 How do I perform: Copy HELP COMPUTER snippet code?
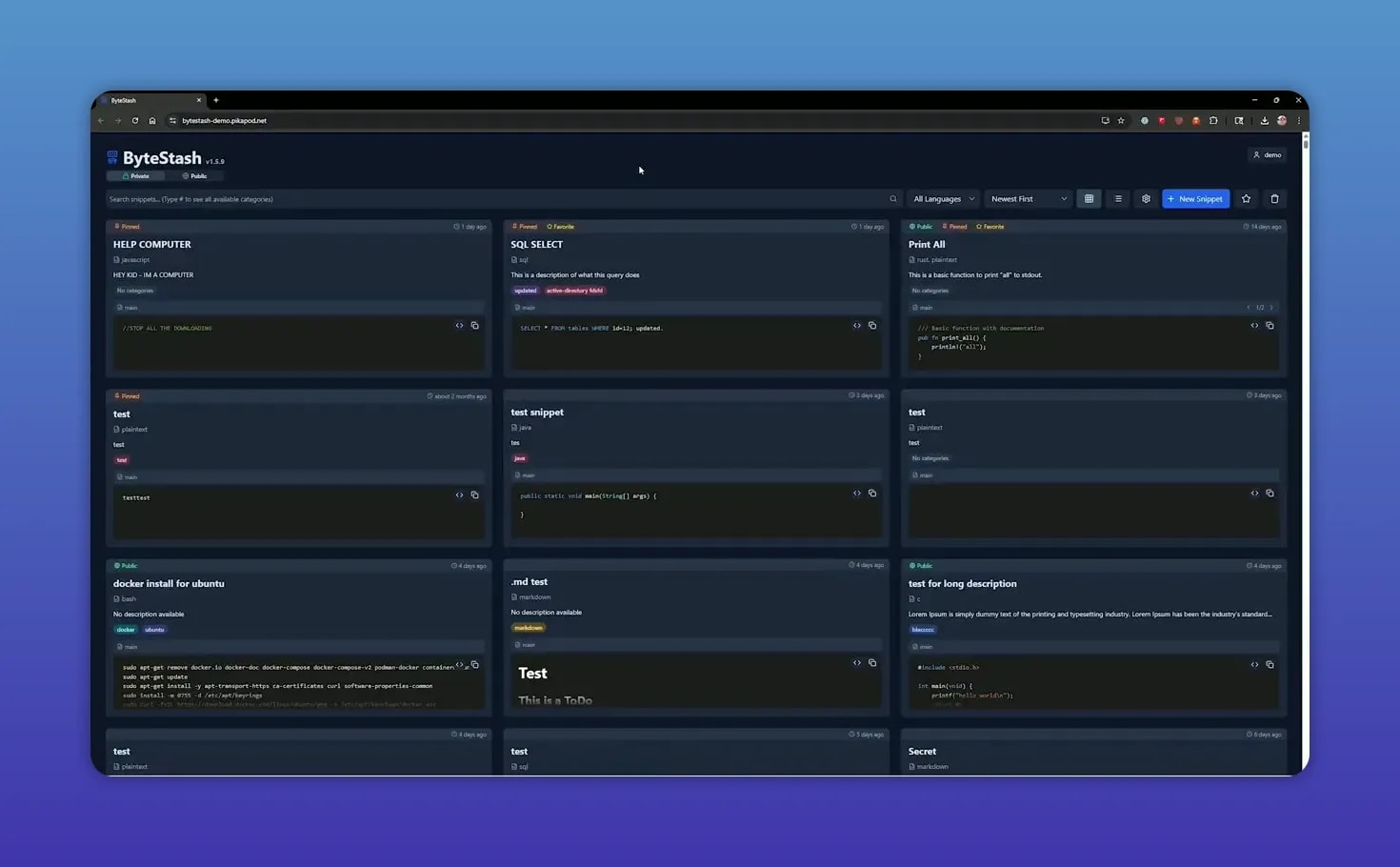(x=474, y=326)
